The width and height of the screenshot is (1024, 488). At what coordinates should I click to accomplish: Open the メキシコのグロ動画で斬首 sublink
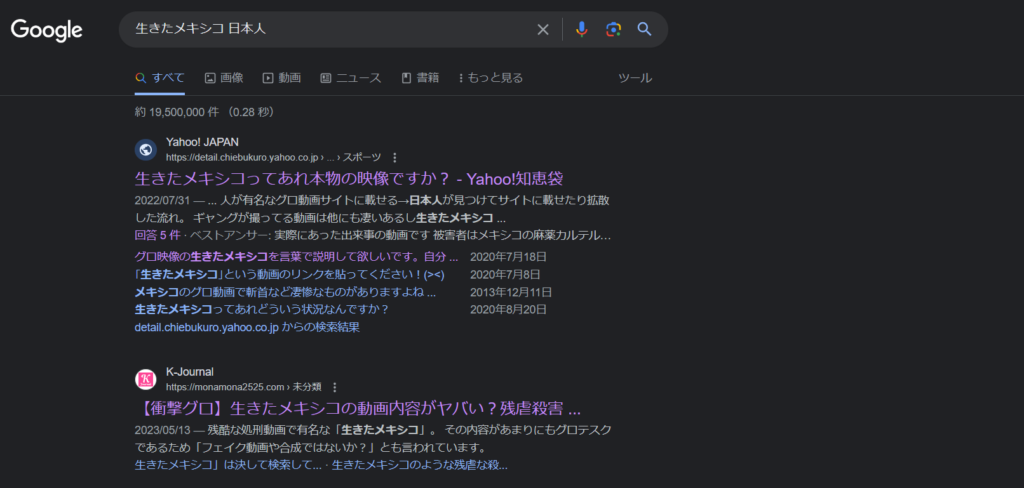pos(285,292)
